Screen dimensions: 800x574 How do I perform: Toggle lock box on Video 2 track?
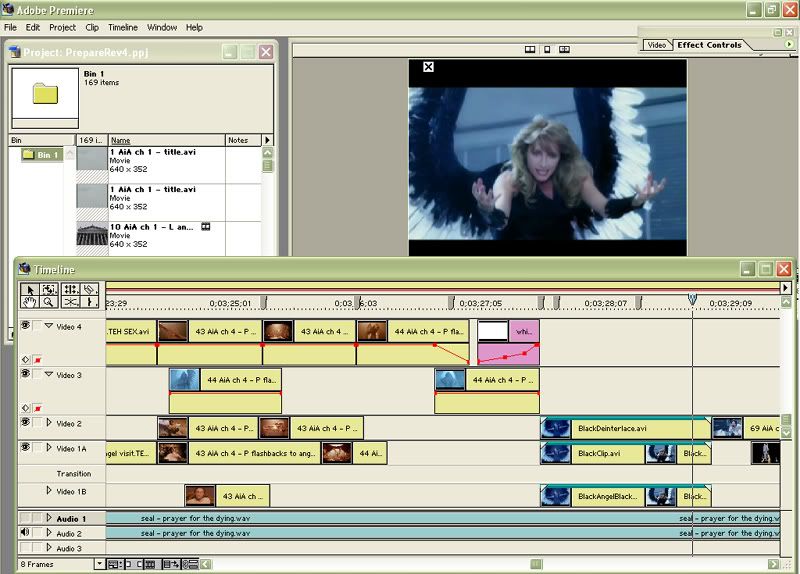[x=37, y=422]
